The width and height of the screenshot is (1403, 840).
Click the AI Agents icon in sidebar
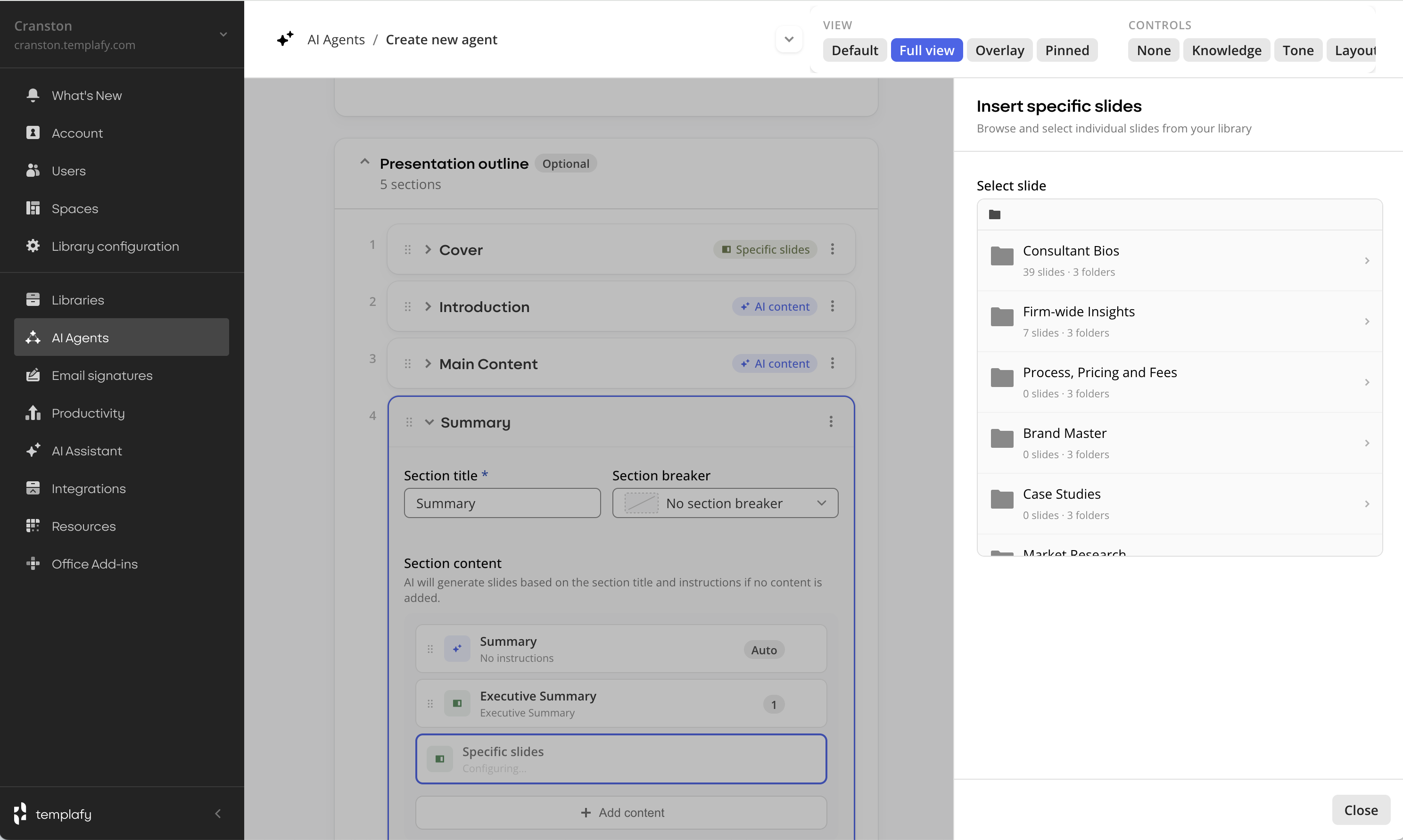33,338
